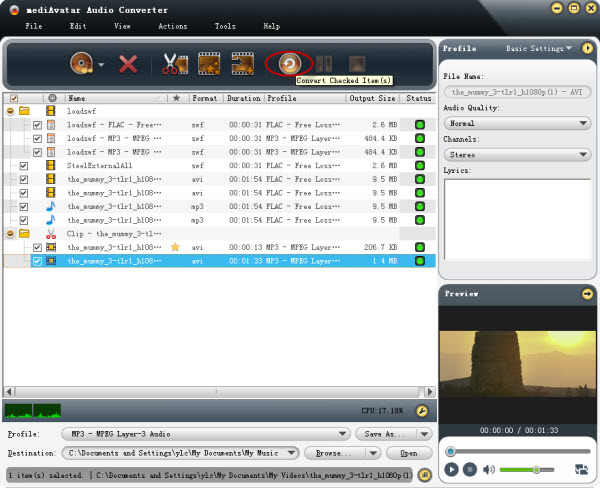Click the horizontal scrollbar right arrow

click(x=430, y=392)
